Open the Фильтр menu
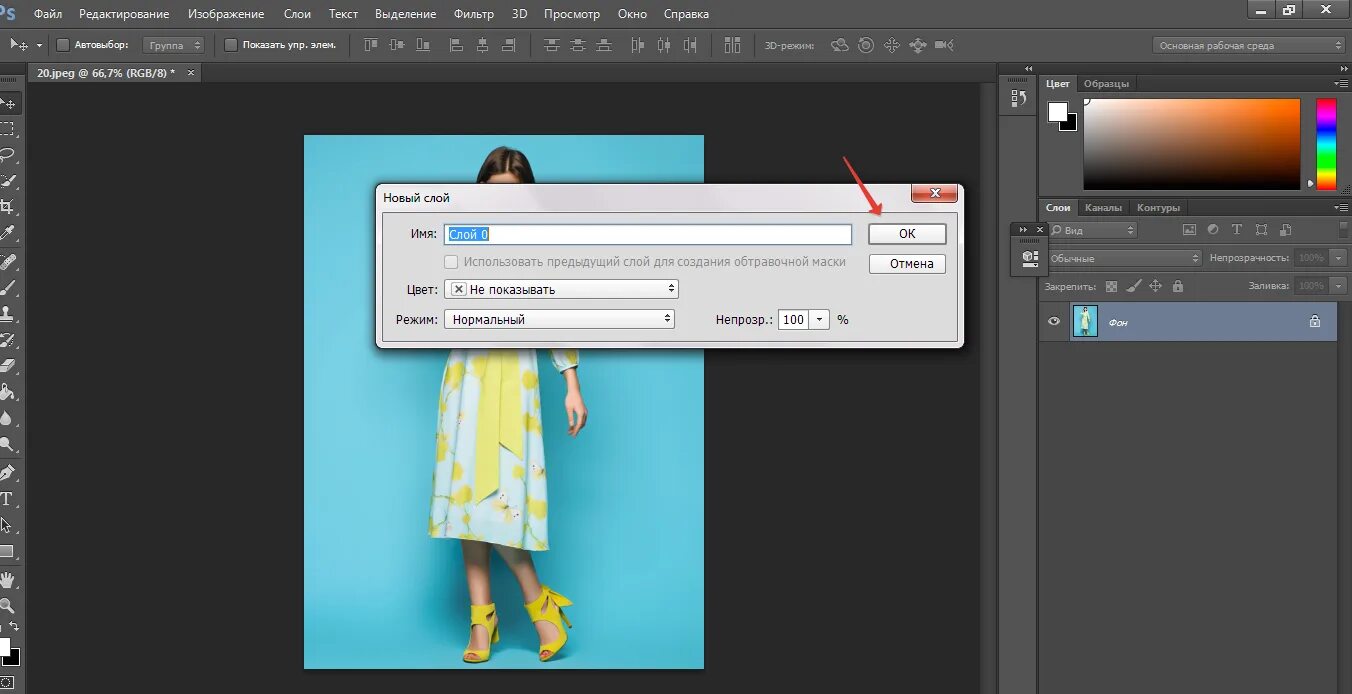 tap(473, 14)
